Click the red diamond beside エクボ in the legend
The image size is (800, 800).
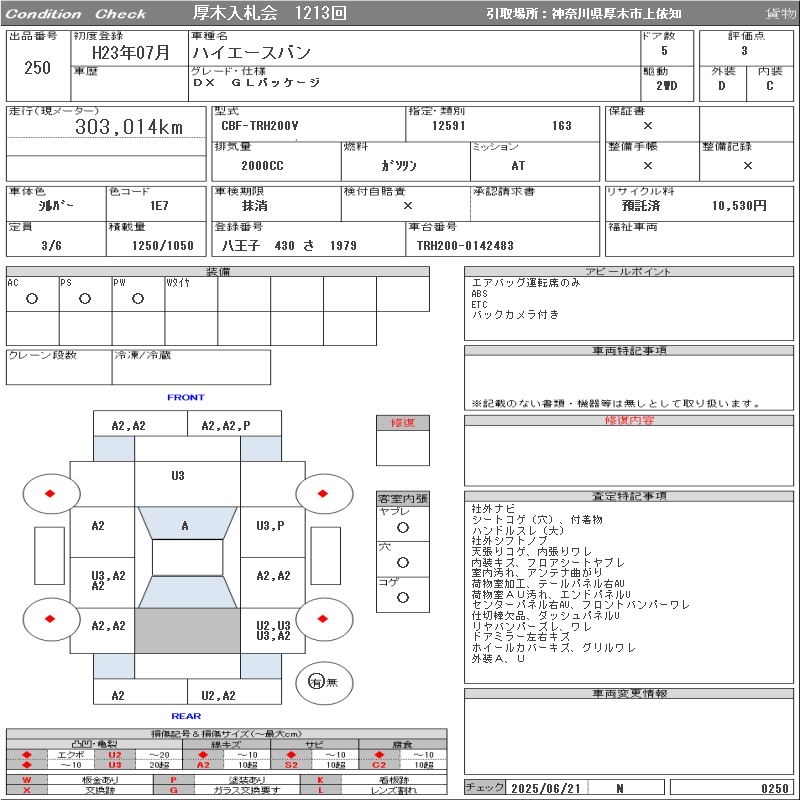tap(27, 755)
